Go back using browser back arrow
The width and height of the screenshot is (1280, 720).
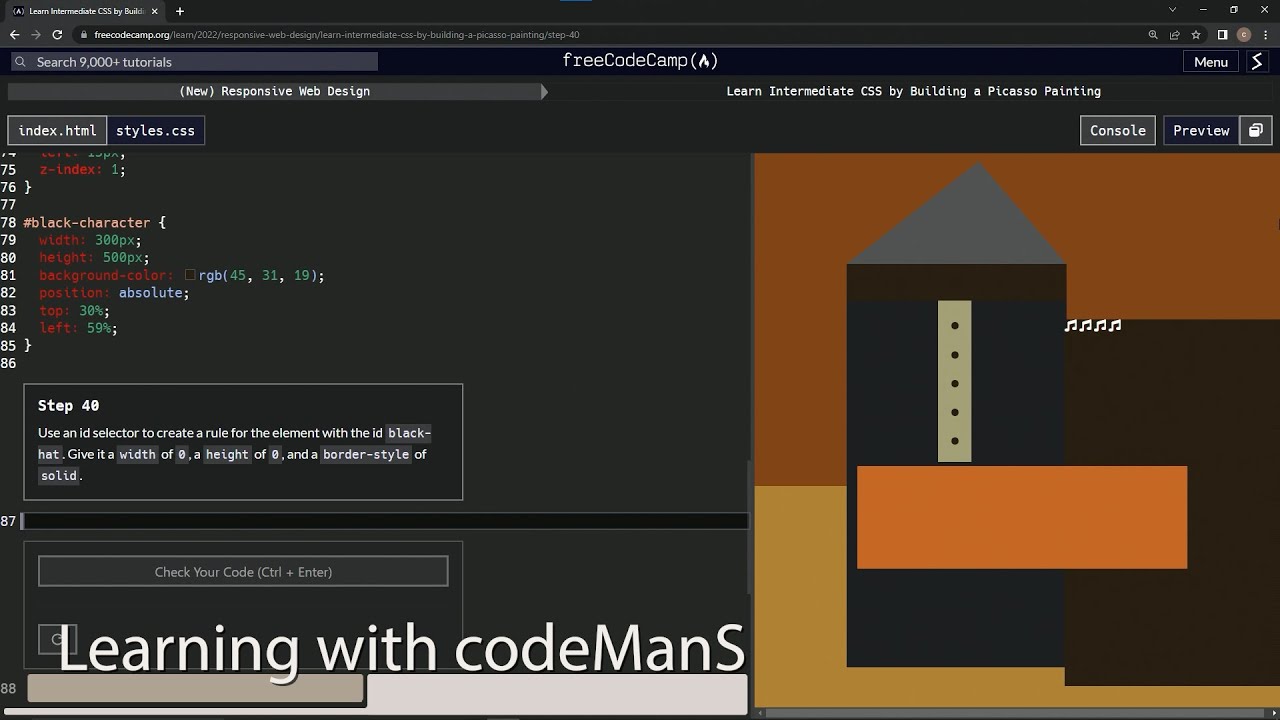point(14,34)
